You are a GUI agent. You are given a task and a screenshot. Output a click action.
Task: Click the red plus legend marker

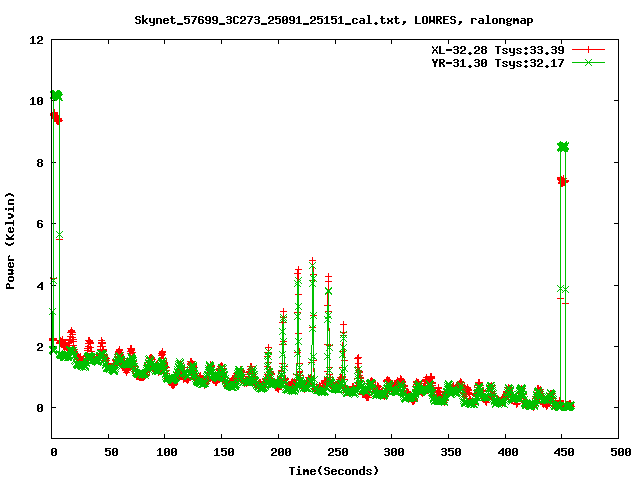[x=588, y=50]
